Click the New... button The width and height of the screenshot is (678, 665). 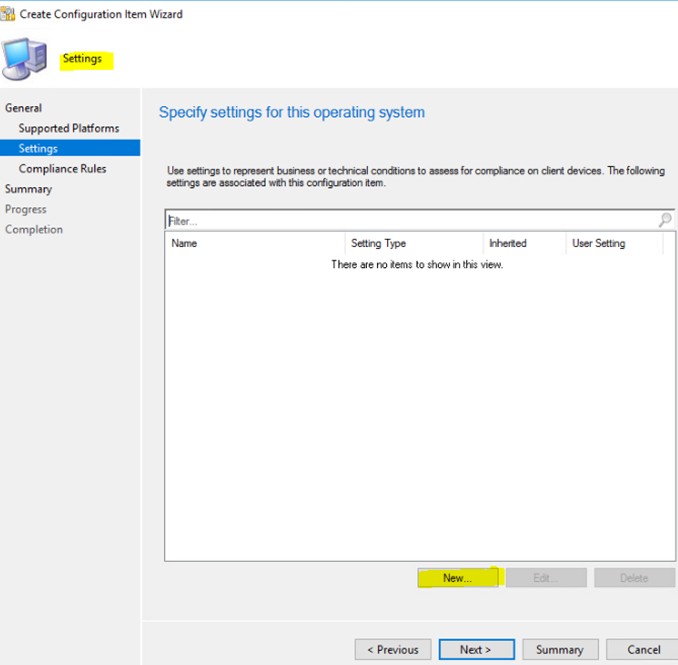pyautogui.click(x=458, y=578)
